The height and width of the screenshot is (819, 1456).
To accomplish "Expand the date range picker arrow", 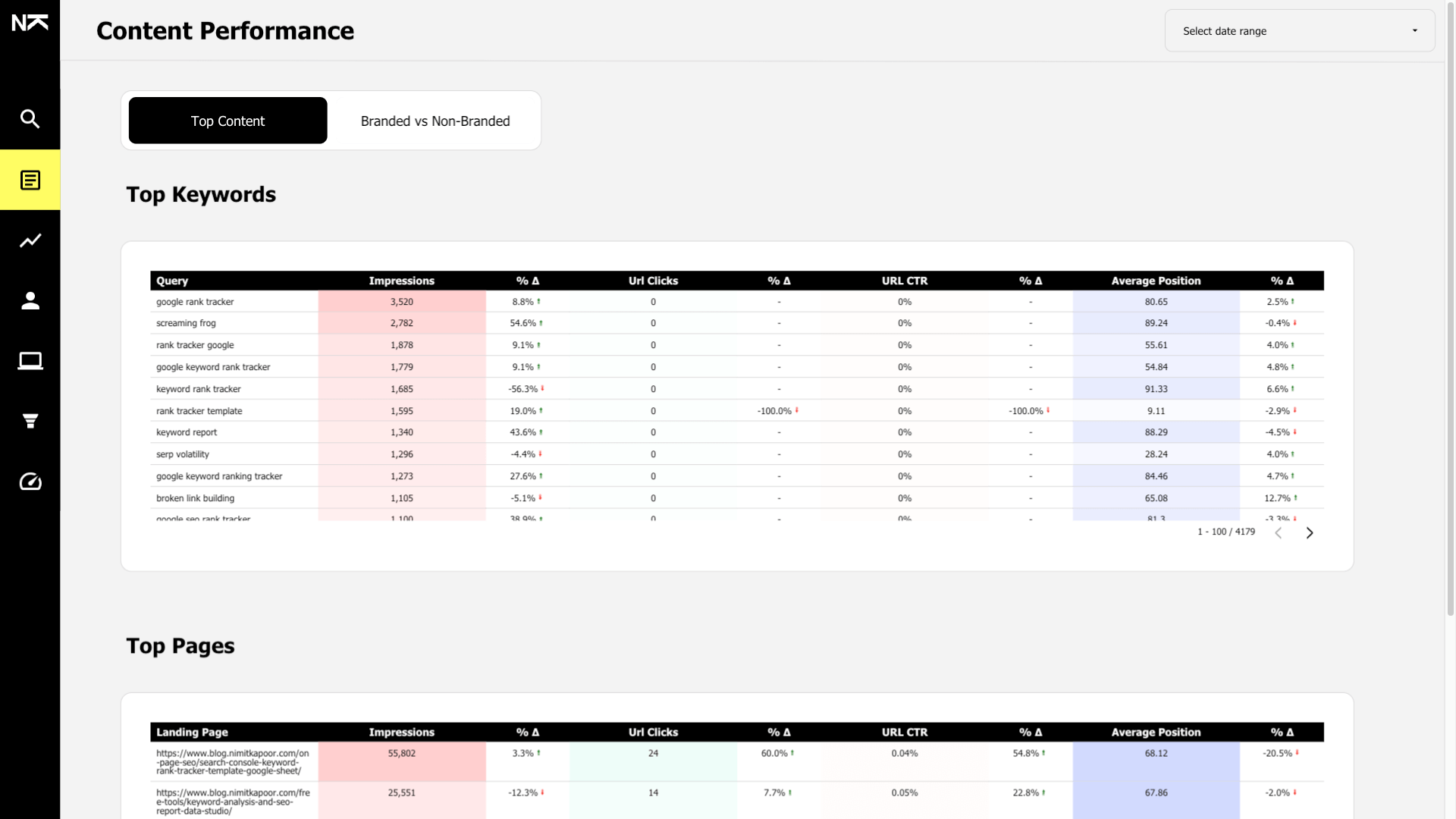I will (x=1415, y=30).
